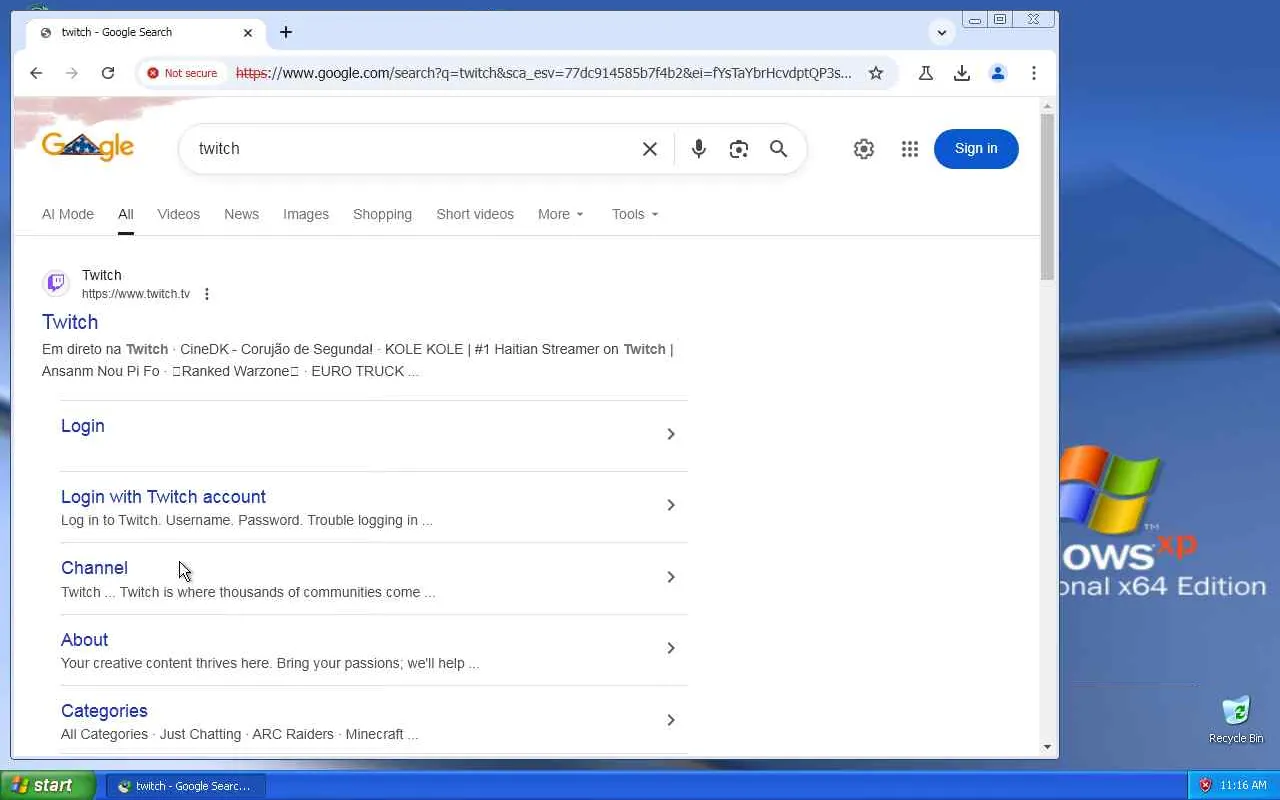1280x800 pixels.
Task: Click the chevron on the Channel row
Action: [671, 577]
